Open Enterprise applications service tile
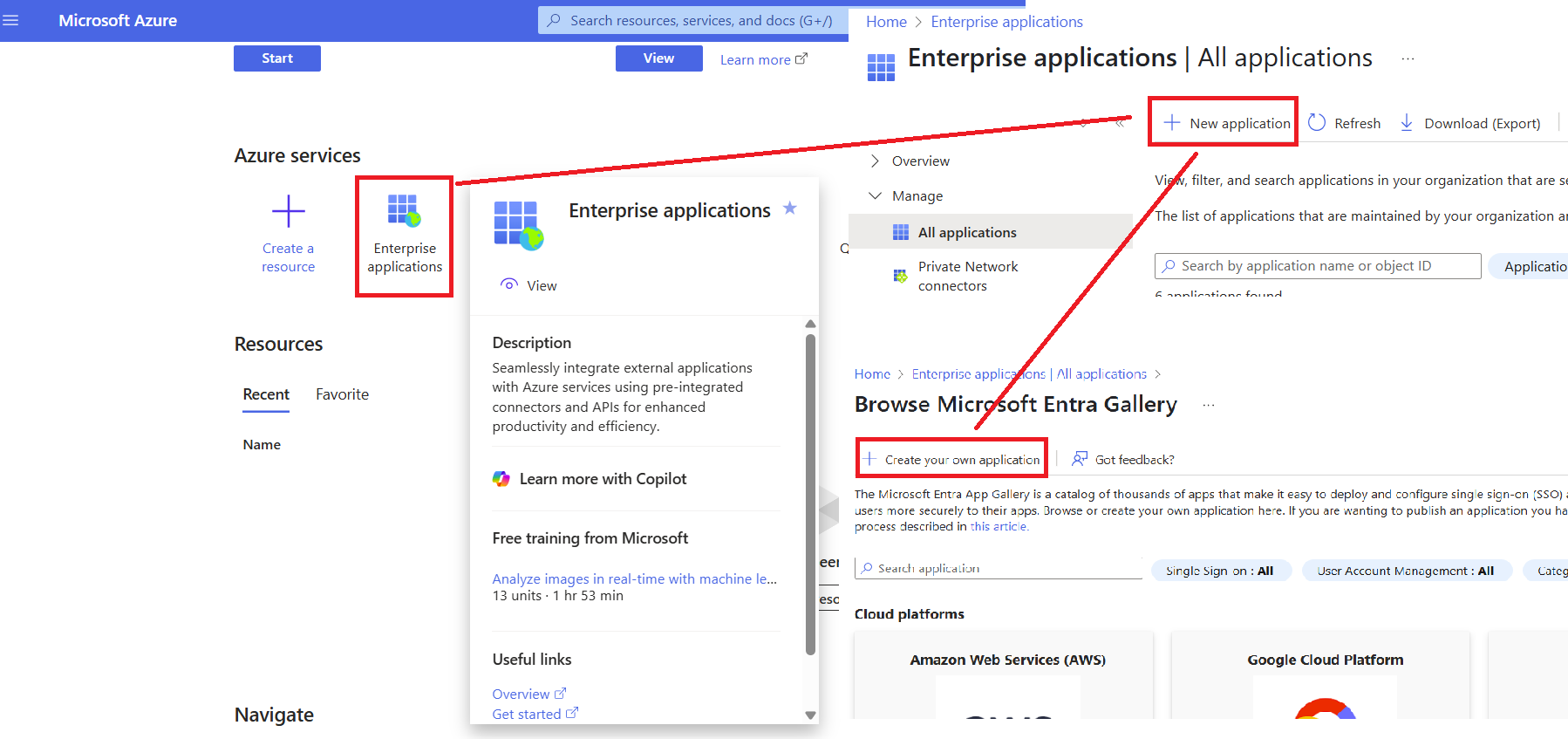This screenshot has height=739, width=1568. click(x=405, y=236)
